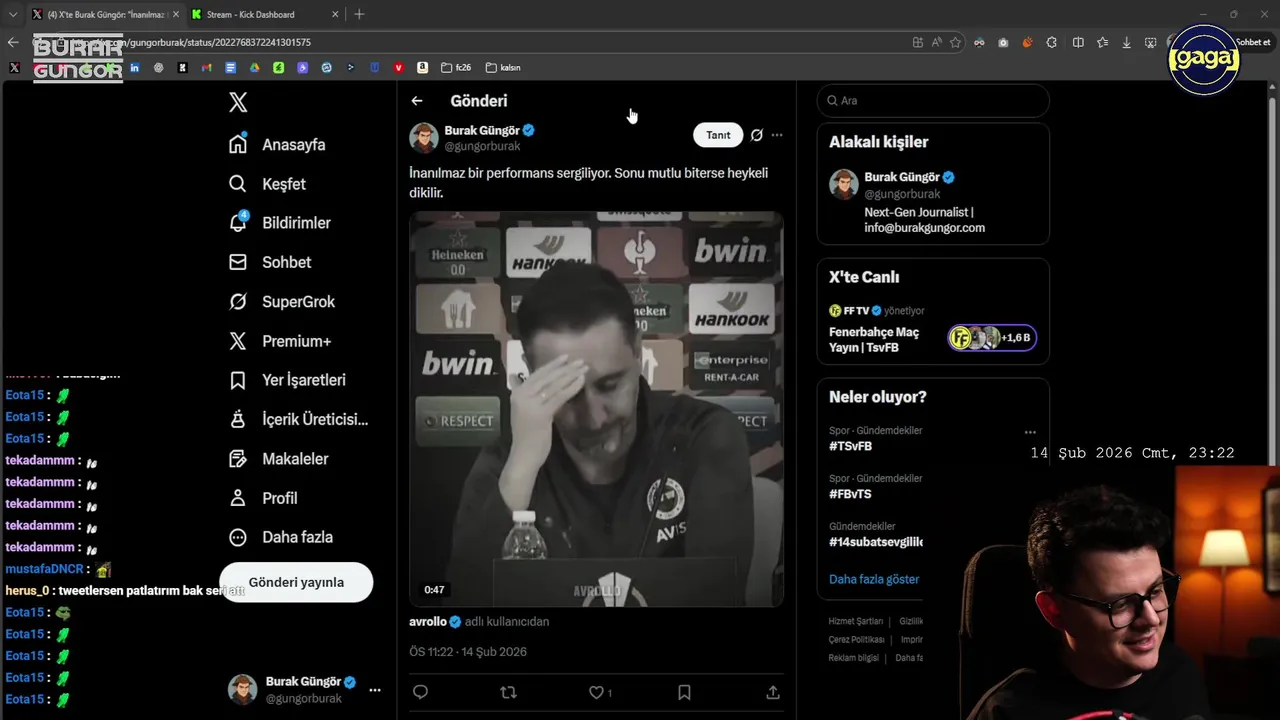The width and height of the screenshot is (1280, 720).
Task: Click the reply speech bubble icon
Action: [421, 692]
